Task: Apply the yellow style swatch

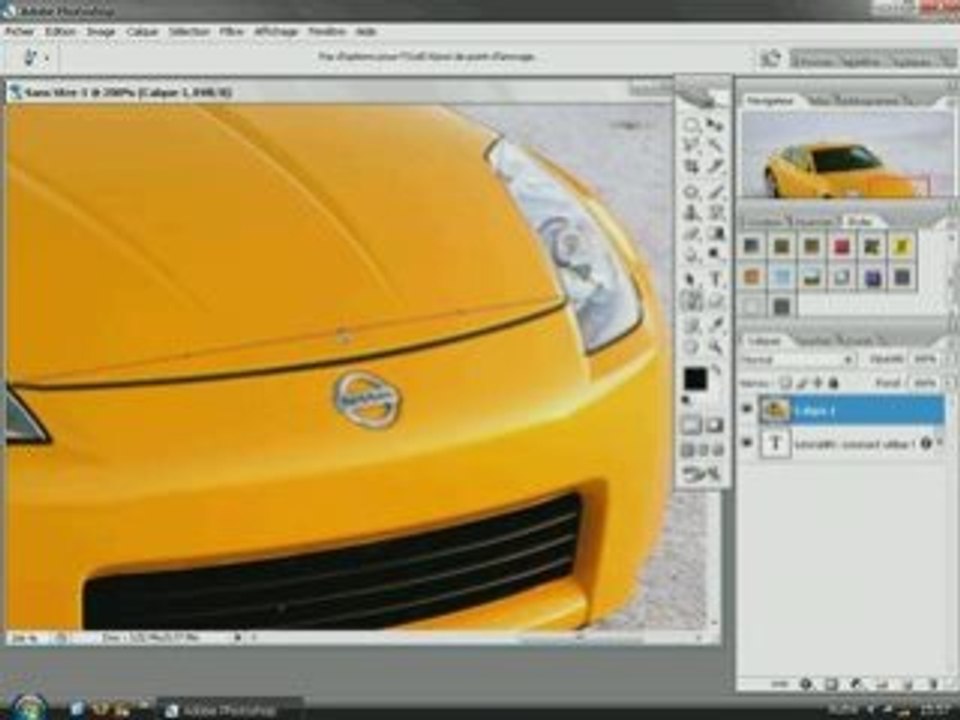Action: point(901,246)
